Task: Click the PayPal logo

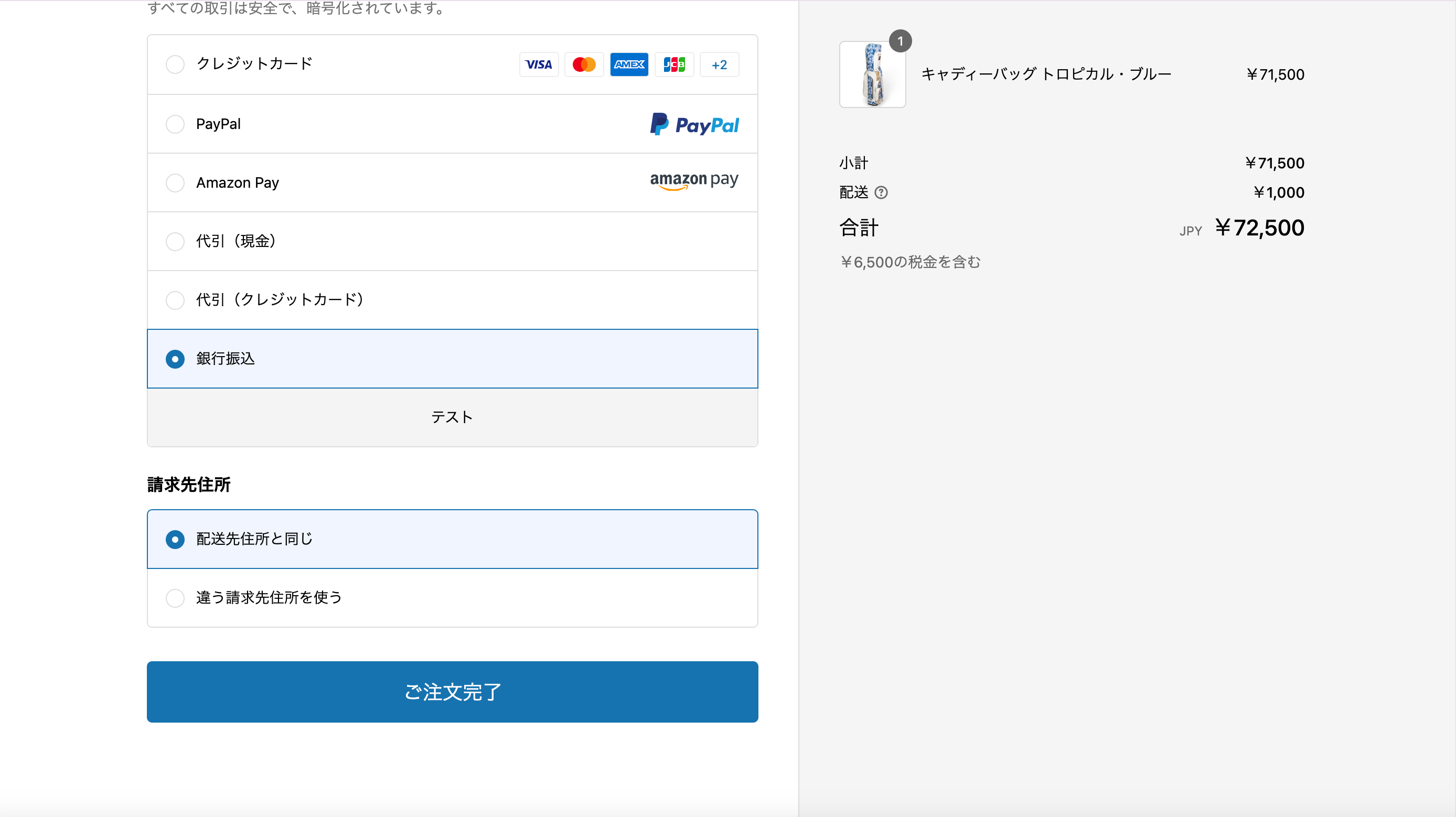Action: (694, 124)
